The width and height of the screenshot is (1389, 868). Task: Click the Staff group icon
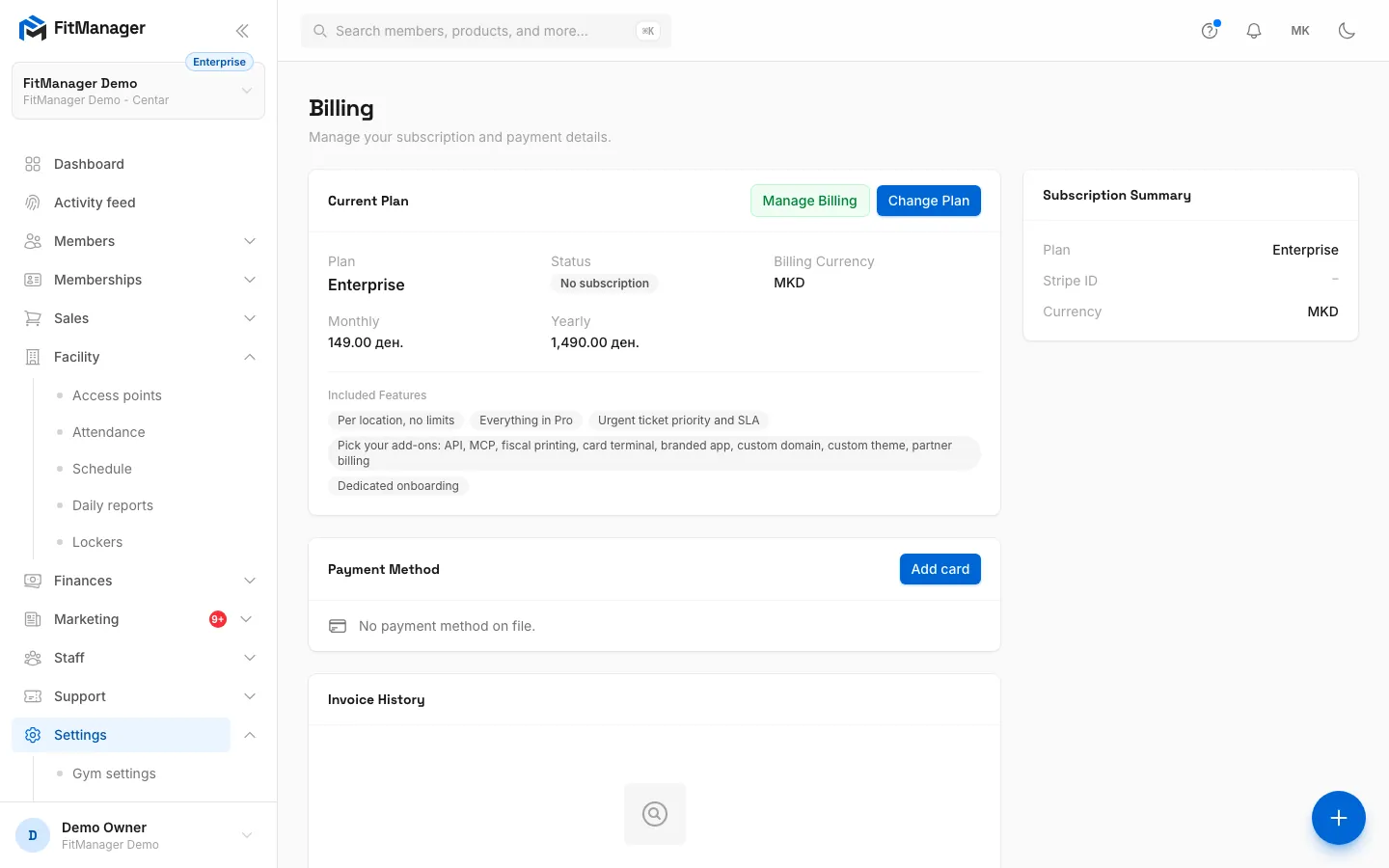click(x=33, y=658)
